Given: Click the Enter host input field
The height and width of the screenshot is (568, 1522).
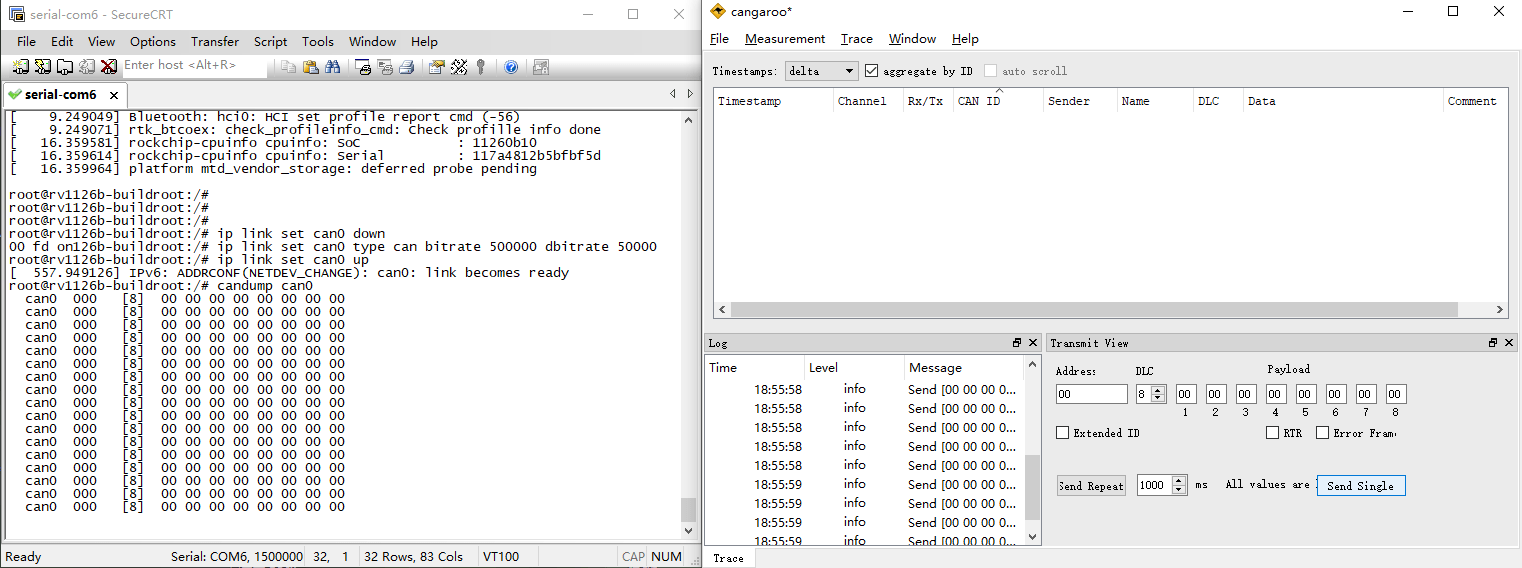Looking at the screenshot, I should 194,66.
